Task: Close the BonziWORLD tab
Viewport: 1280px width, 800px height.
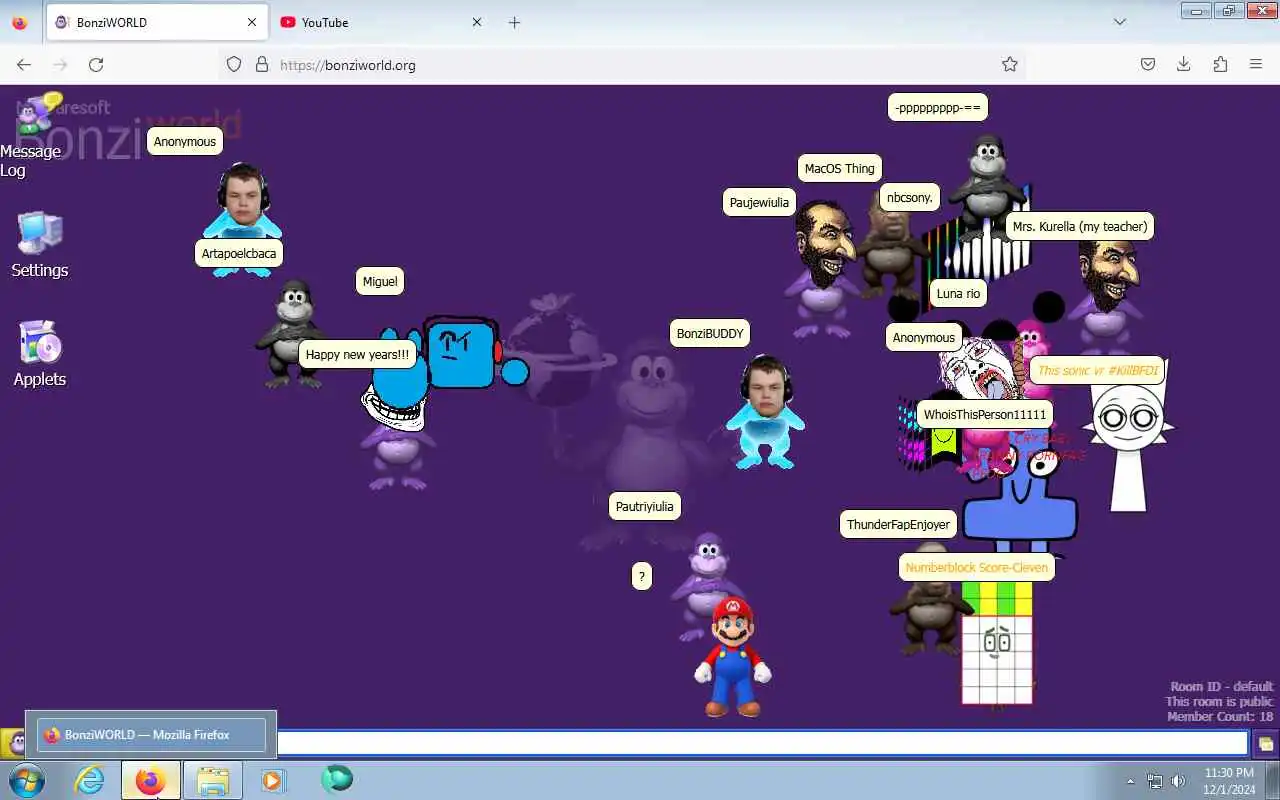Action: click(x=252, y=22)
